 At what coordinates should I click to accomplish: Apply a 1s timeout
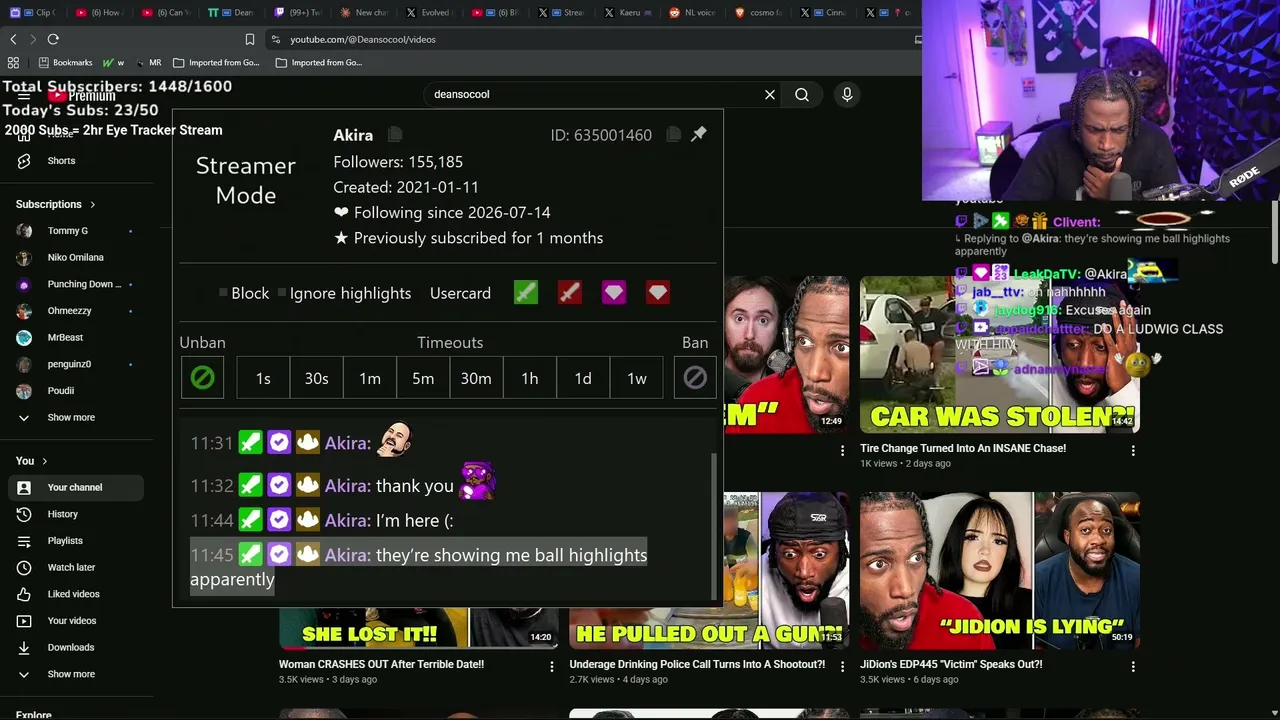263,378
